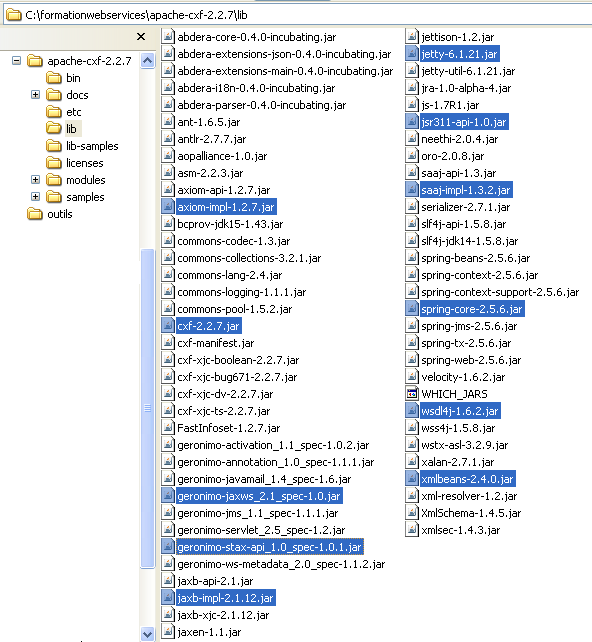This screenshot has width=592, height=642.
Task: Select file xml-resolver-1.2.jar
Action: coord(469,496)
